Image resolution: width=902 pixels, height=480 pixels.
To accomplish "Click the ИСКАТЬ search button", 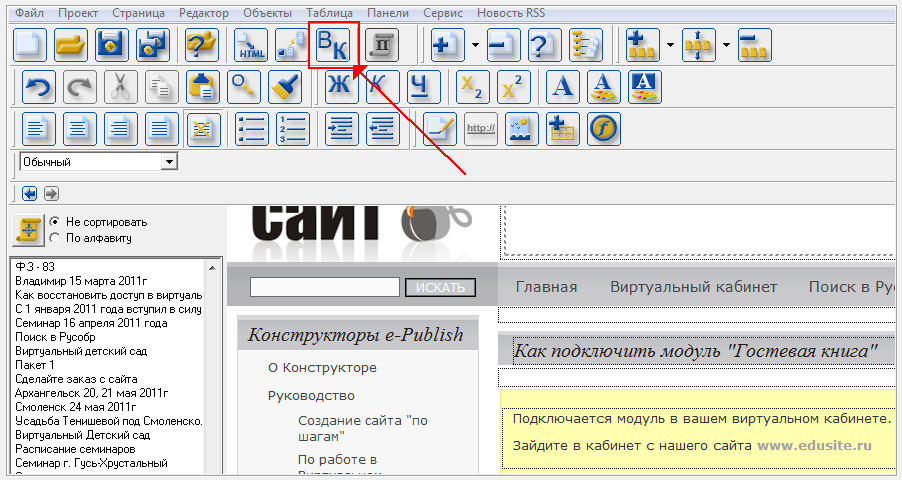I will 440,287.
